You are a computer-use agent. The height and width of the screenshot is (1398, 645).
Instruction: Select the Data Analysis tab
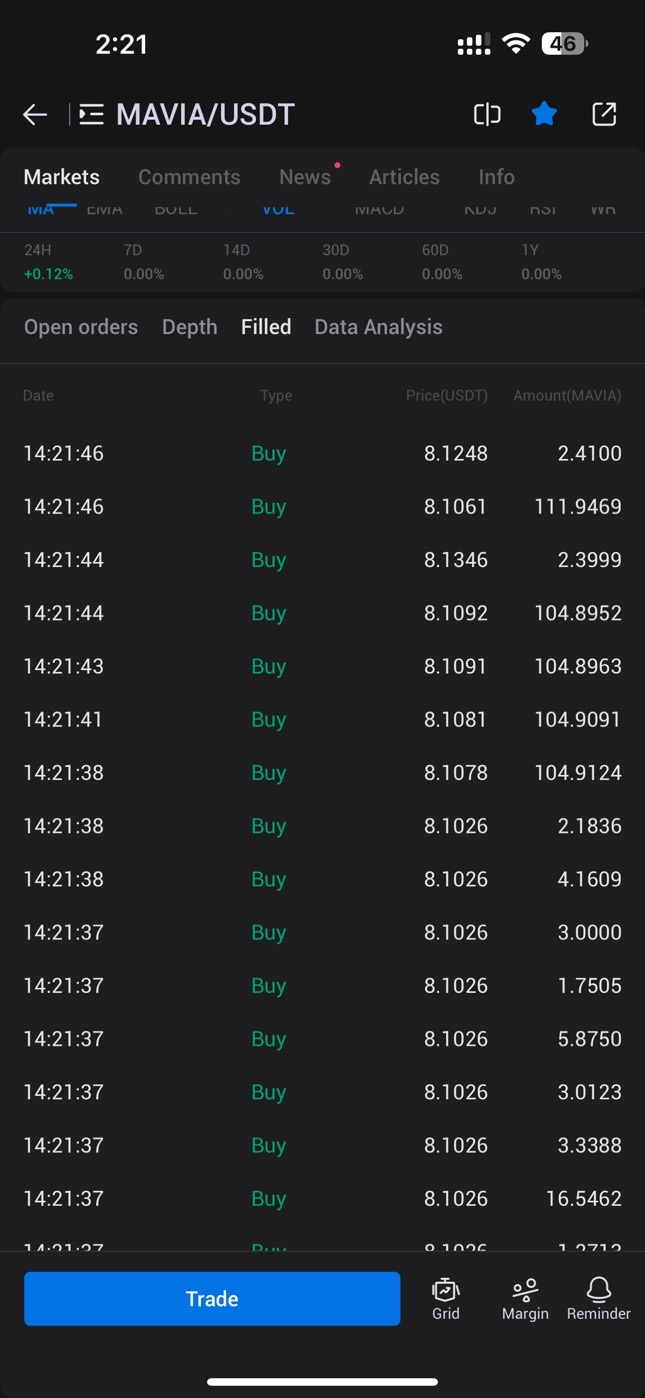tap(378, 327)
